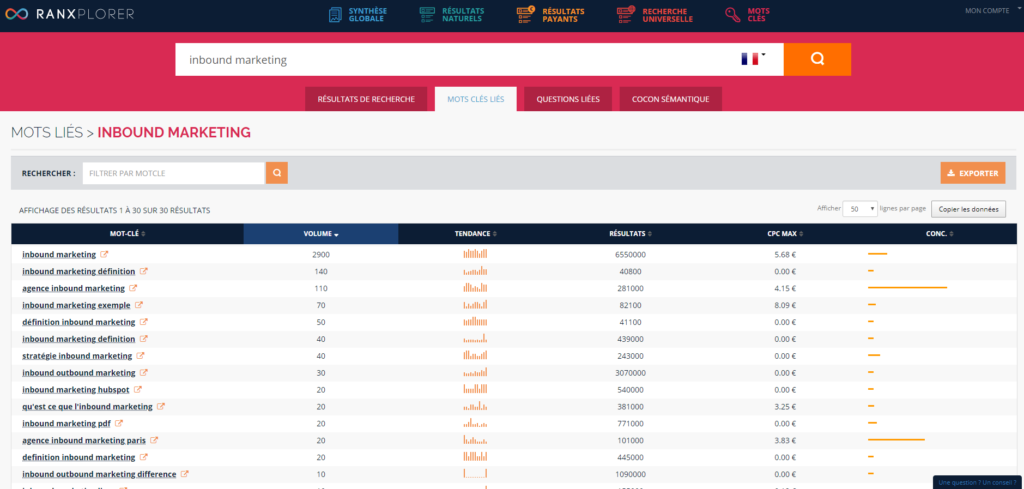The image size is (1024, 489).
Task: Open external link icon for 'inbound marketing hubspot'
Action: tap(138, 389)
